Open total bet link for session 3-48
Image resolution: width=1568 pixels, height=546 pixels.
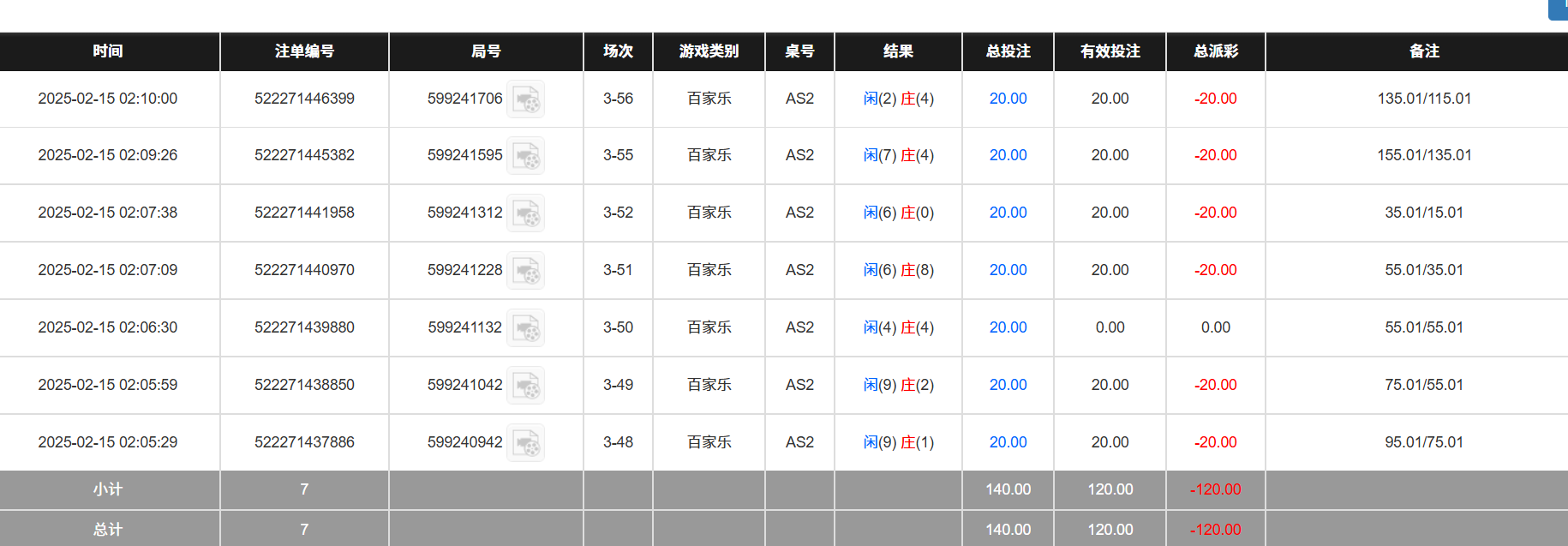(x=1008, y=442)
